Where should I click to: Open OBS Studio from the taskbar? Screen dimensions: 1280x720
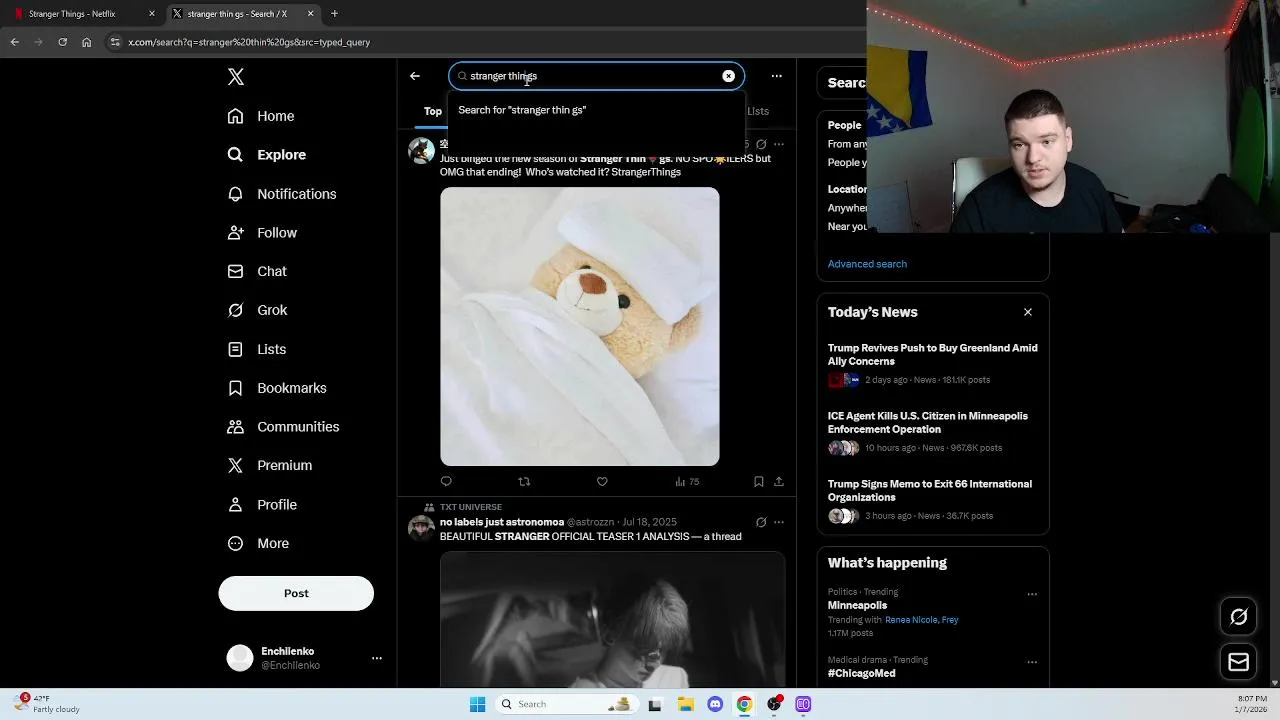(774, 704)
